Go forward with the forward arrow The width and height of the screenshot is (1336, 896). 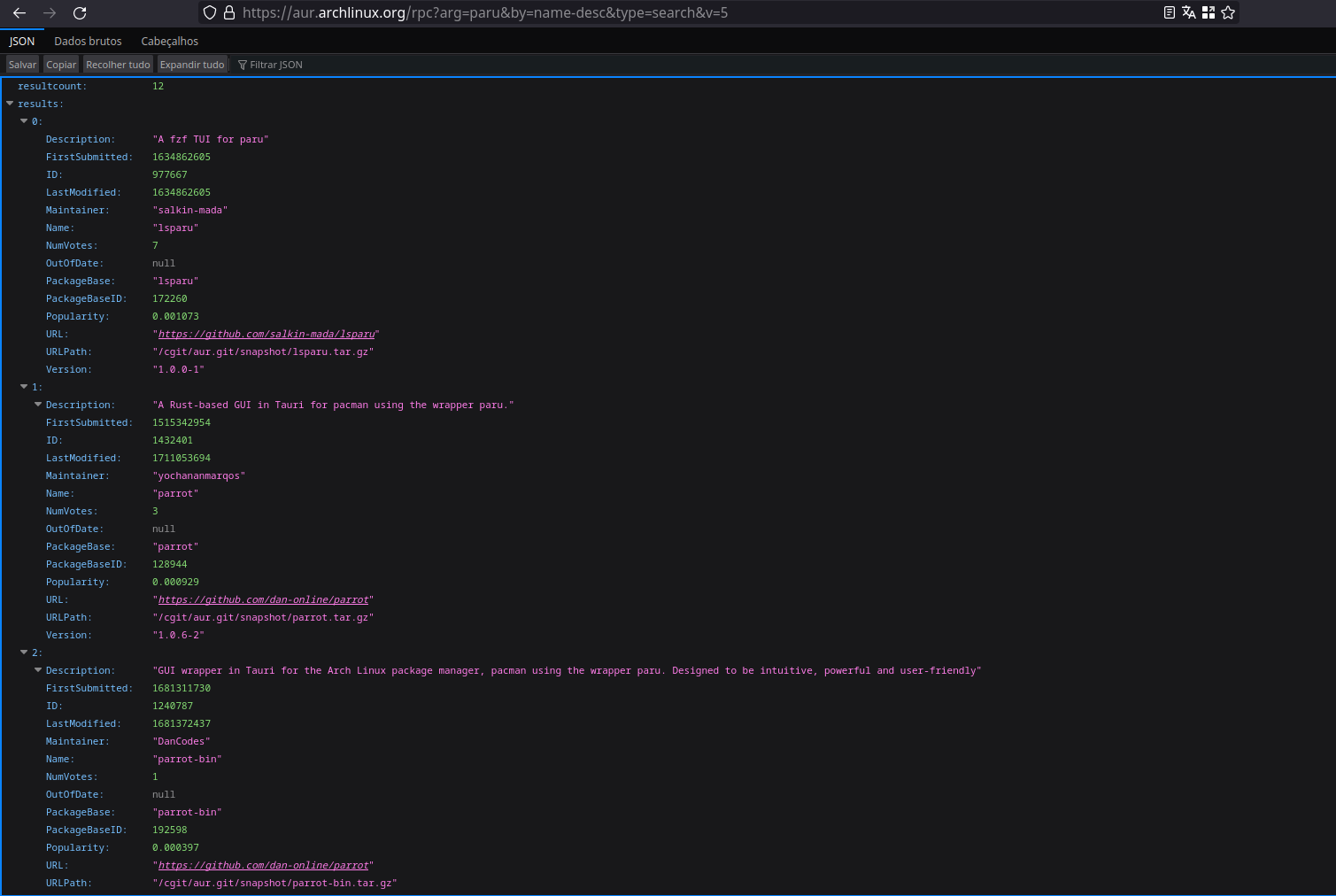pyautogui.click(x=50, y=13)
